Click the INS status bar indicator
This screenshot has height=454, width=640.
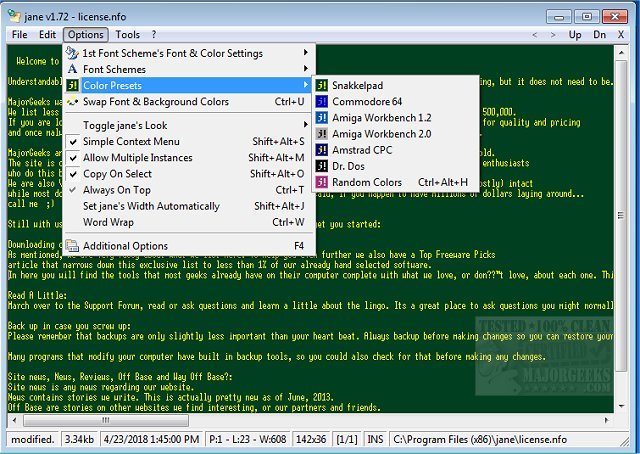pyautogui.click(x=375, y=439)
